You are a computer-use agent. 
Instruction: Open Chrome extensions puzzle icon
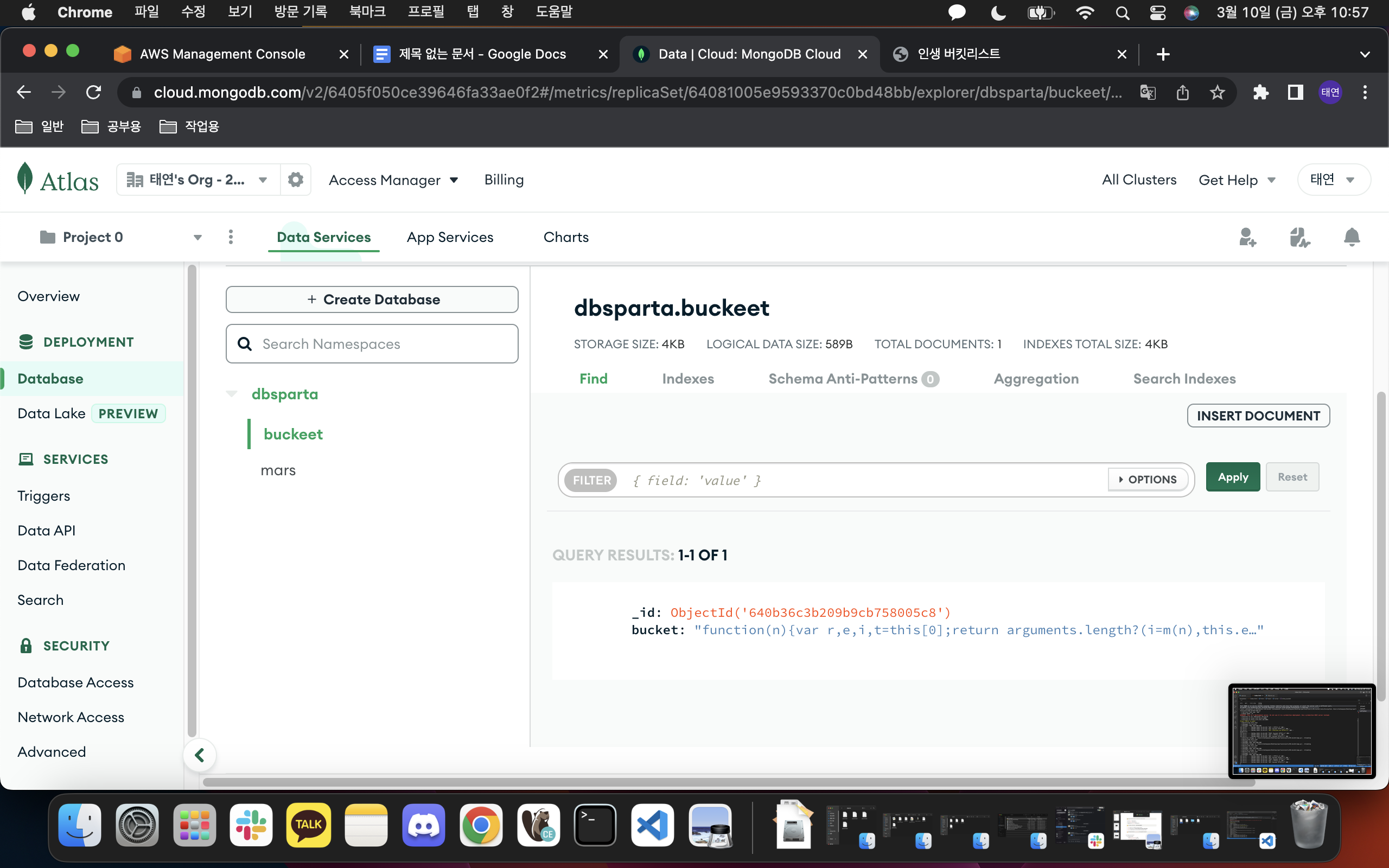pos(1260,92)
